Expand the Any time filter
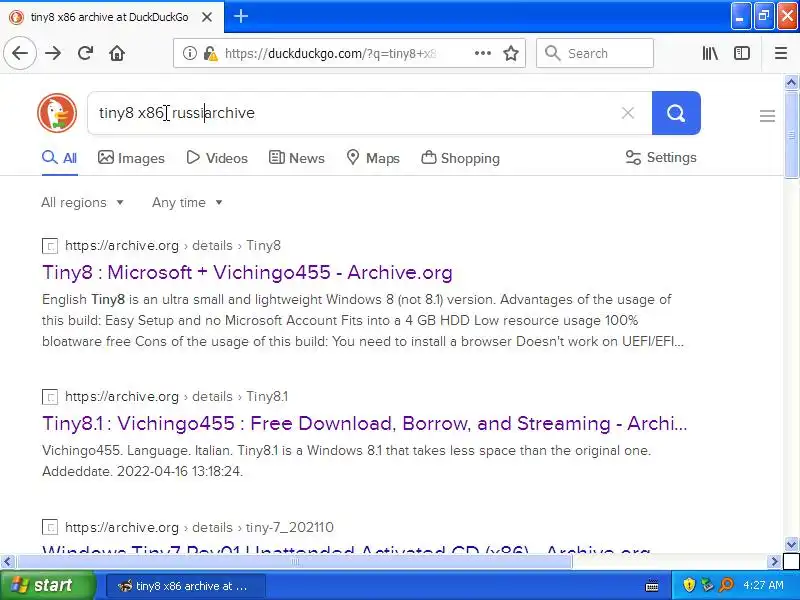 tap(187, 203)
